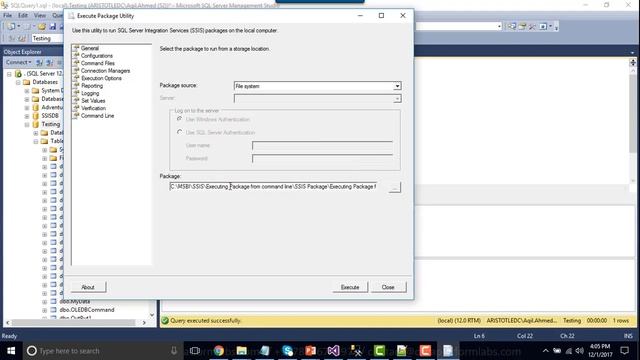Click the Open File folder toolbar icon
The image size is (640, 360).
[x=42, y=27]
